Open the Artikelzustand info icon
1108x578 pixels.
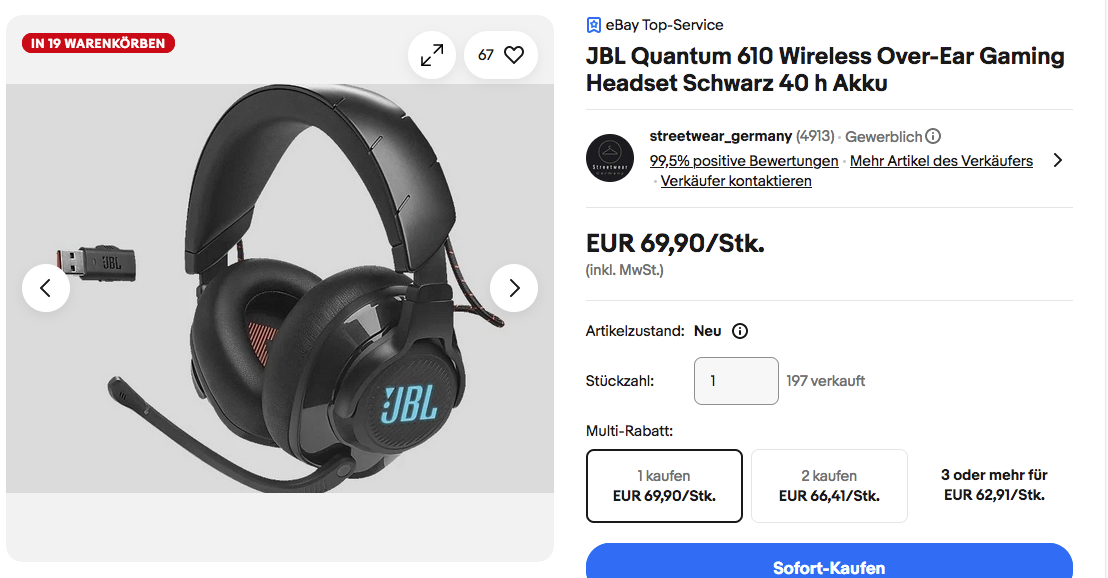pos(740,331)
